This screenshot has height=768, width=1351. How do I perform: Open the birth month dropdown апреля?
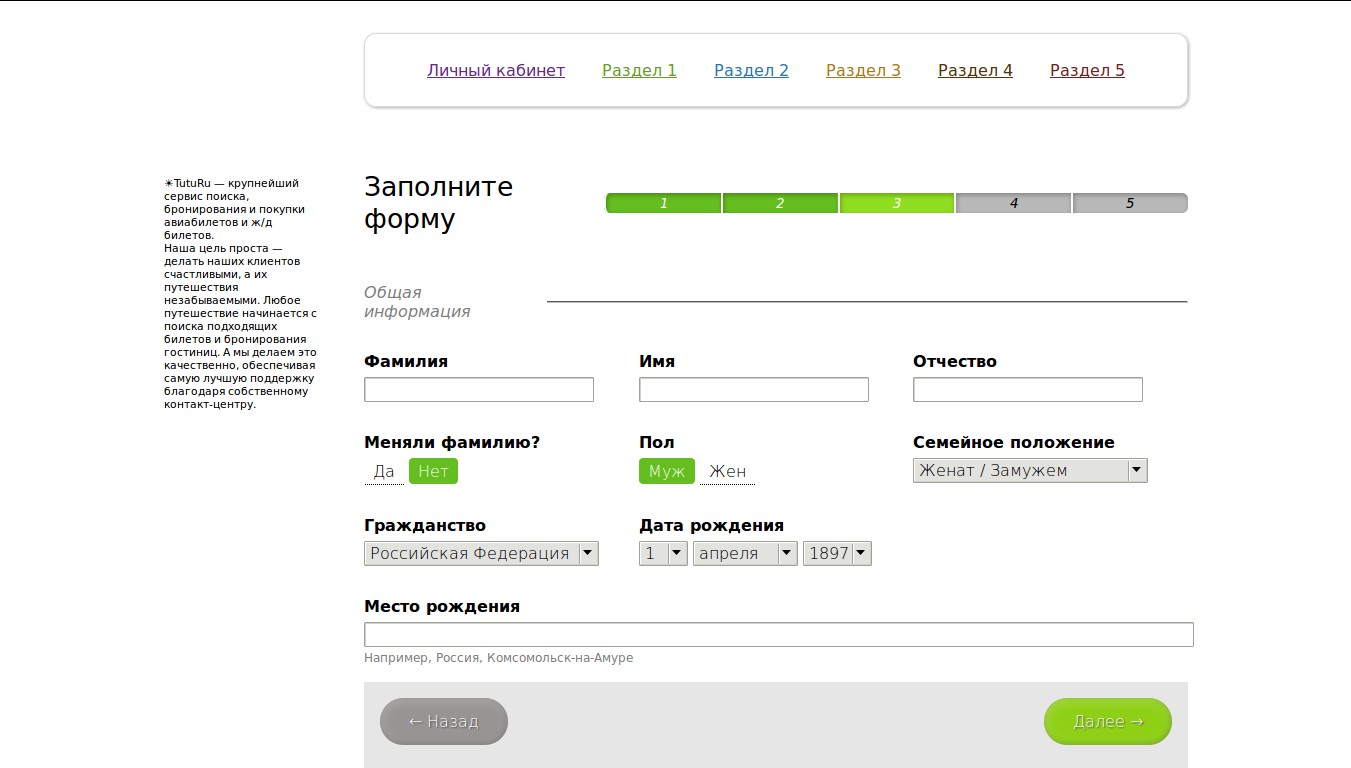coord(745,553)
